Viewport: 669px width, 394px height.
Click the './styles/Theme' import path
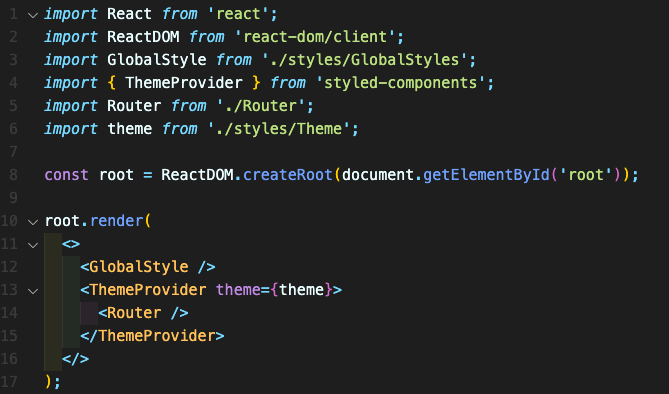(x=279, y=129)
